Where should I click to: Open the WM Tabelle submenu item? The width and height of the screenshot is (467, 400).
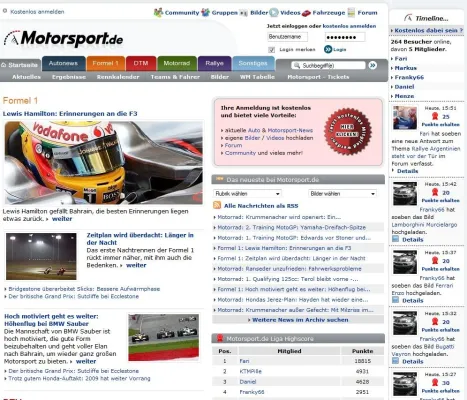point(257,77)
